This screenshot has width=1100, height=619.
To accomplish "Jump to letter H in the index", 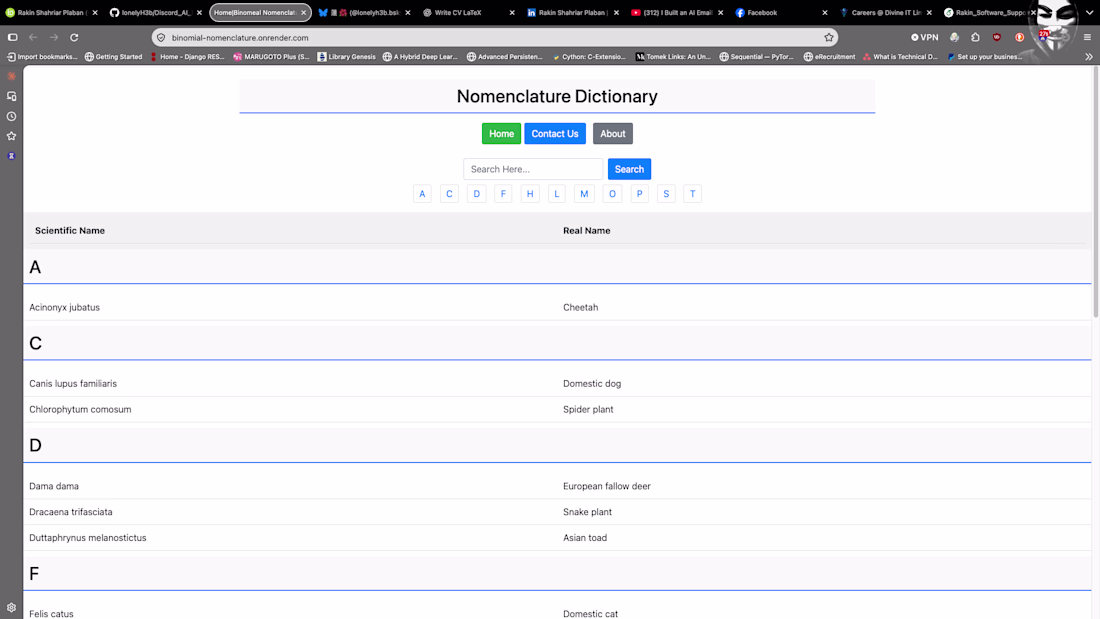I will (x=530, y=194).
